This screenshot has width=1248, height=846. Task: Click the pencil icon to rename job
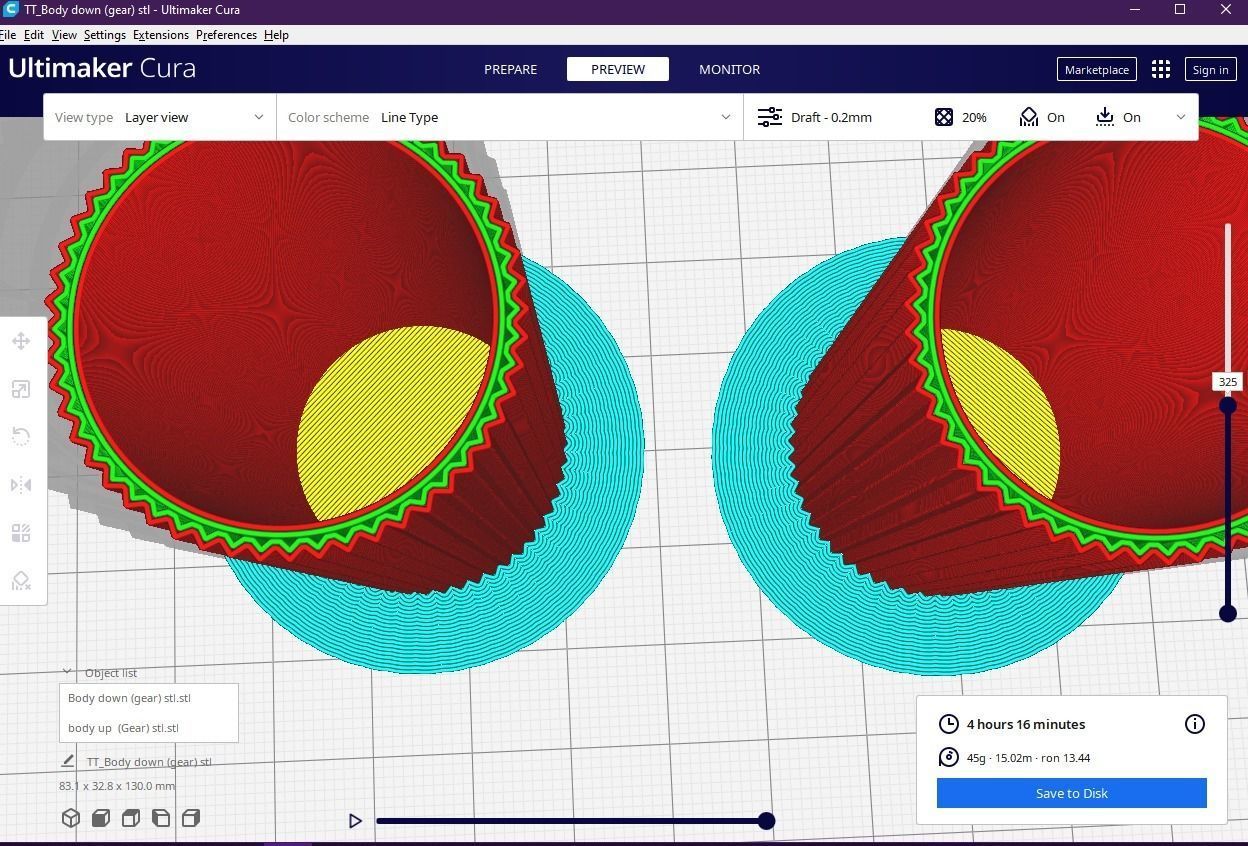[68, 761]
